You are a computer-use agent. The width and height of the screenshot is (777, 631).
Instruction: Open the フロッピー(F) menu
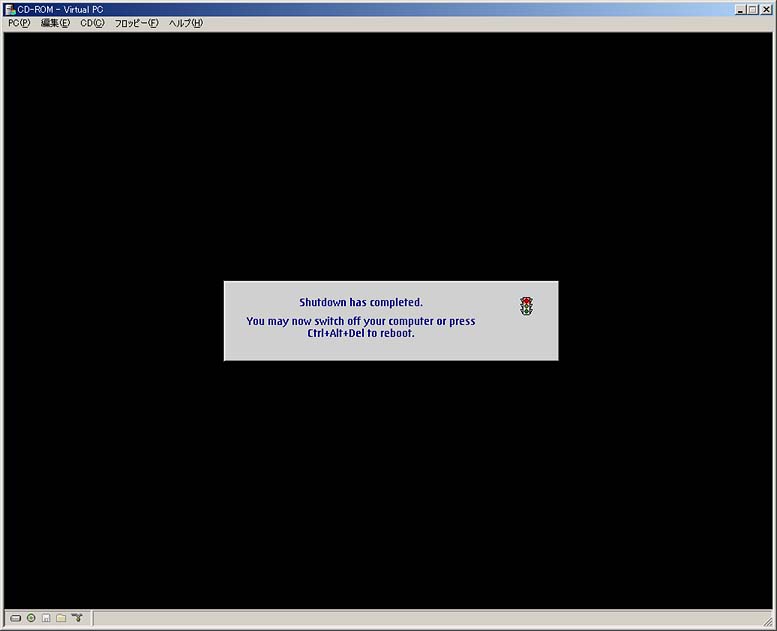point(136,23)
